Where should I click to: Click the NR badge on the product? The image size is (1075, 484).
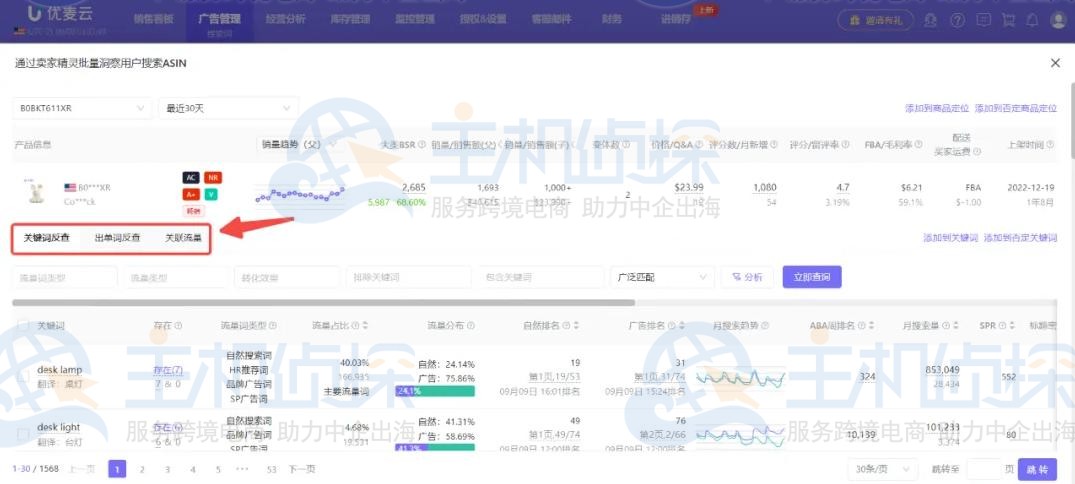coord(213,178)
